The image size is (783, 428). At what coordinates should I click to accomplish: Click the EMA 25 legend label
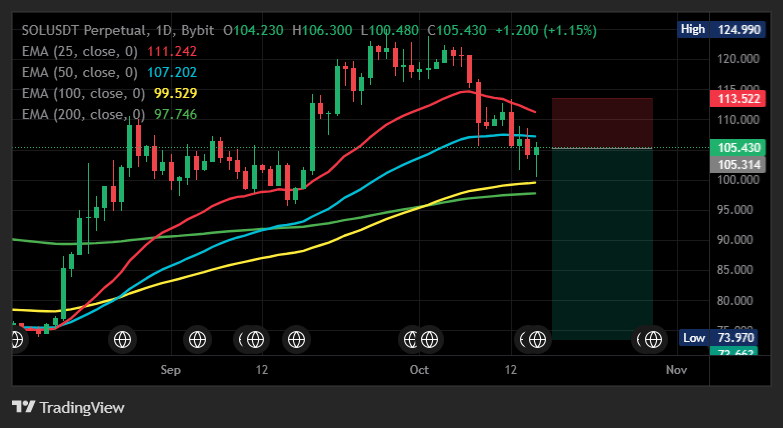(79, 51)
